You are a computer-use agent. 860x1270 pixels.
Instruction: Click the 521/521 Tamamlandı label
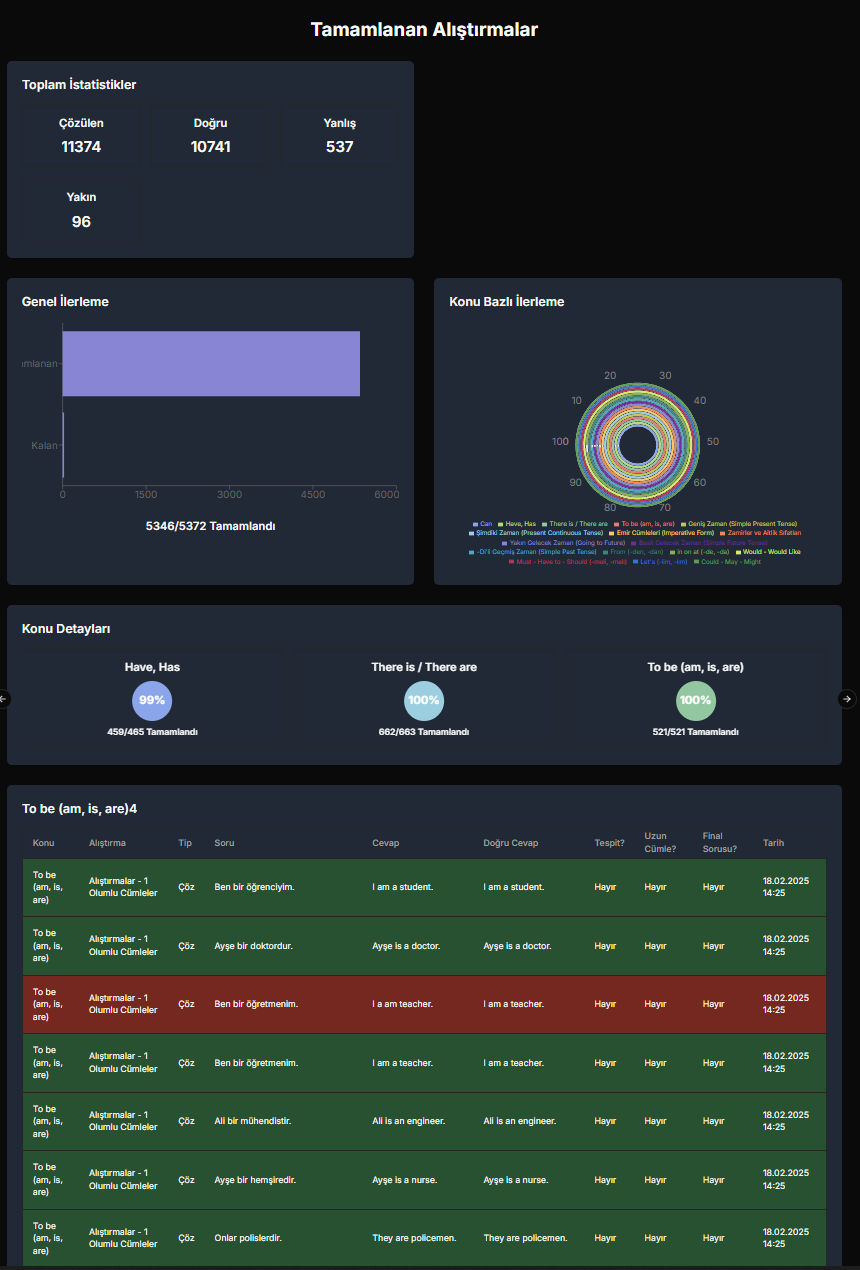tap(695, 732)
